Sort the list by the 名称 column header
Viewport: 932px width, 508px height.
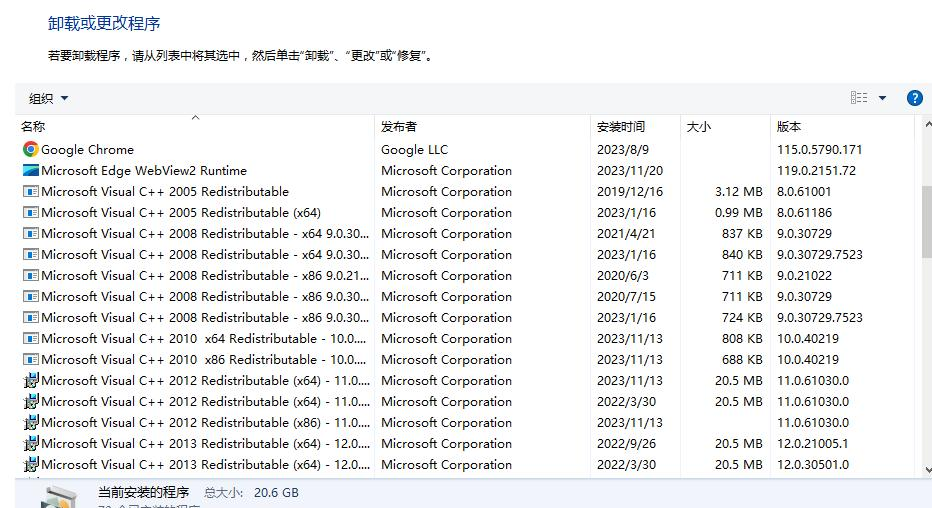194,126
